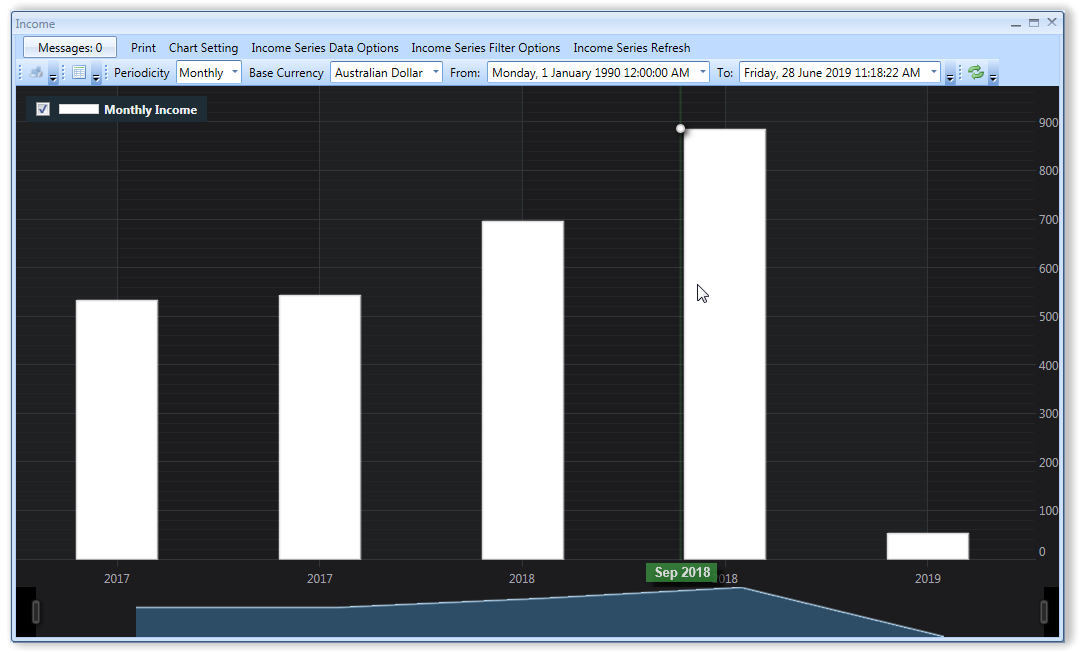
Task: Select Income Series Refresh
Action: click(631, 47)
